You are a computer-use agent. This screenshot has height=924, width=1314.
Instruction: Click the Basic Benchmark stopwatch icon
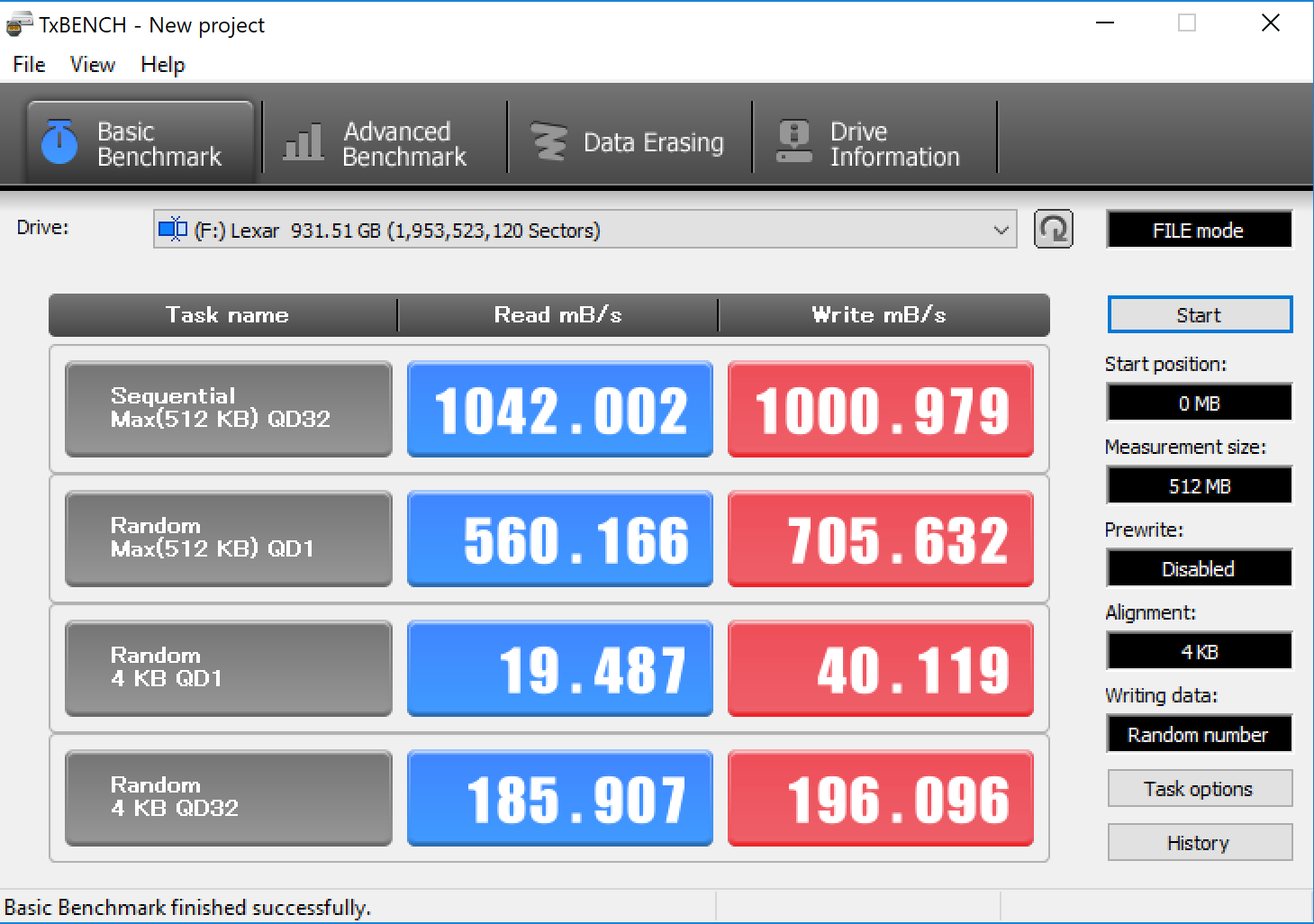tap(59, 142)
